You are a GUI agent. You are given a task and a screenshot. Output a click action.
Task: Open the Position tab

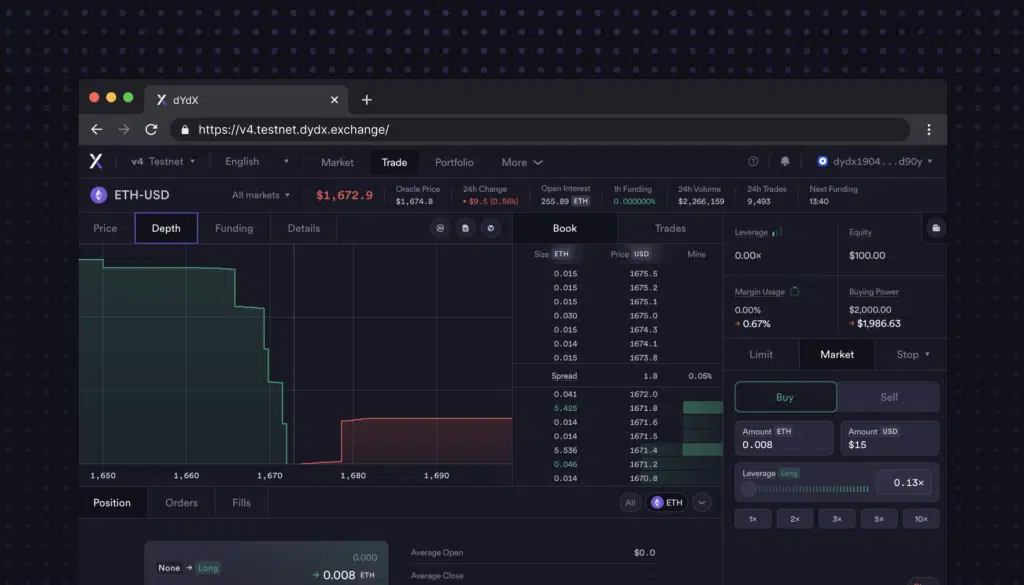coord(112,503)
